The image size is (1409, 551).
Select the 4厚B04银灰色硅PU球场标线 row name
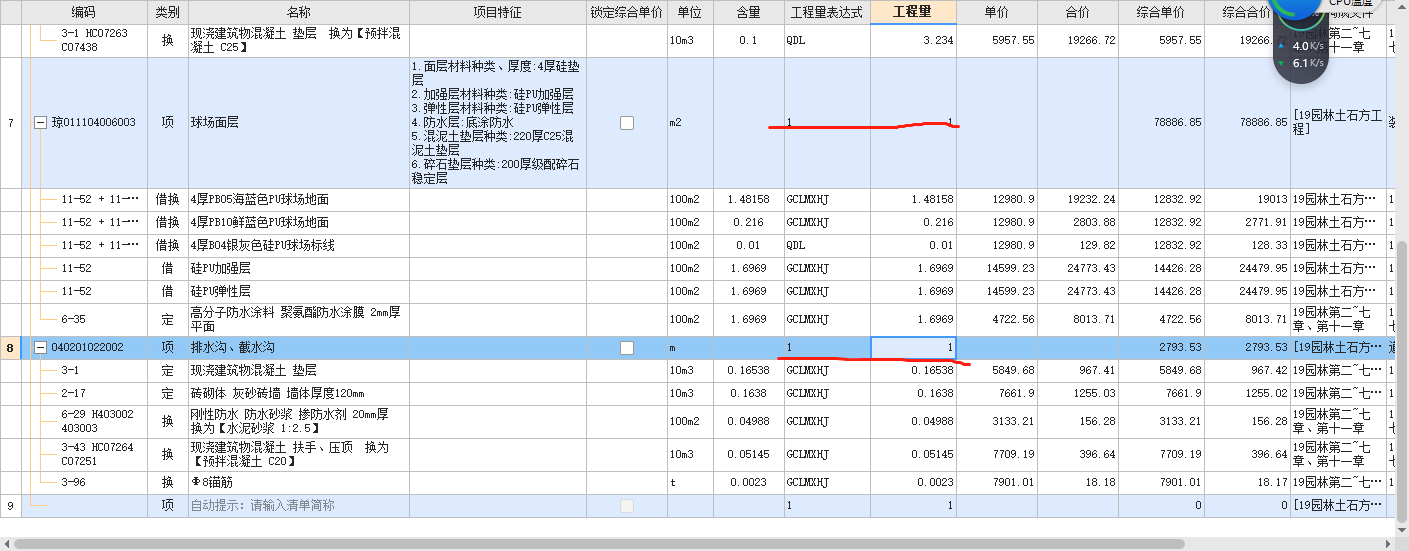299,246
